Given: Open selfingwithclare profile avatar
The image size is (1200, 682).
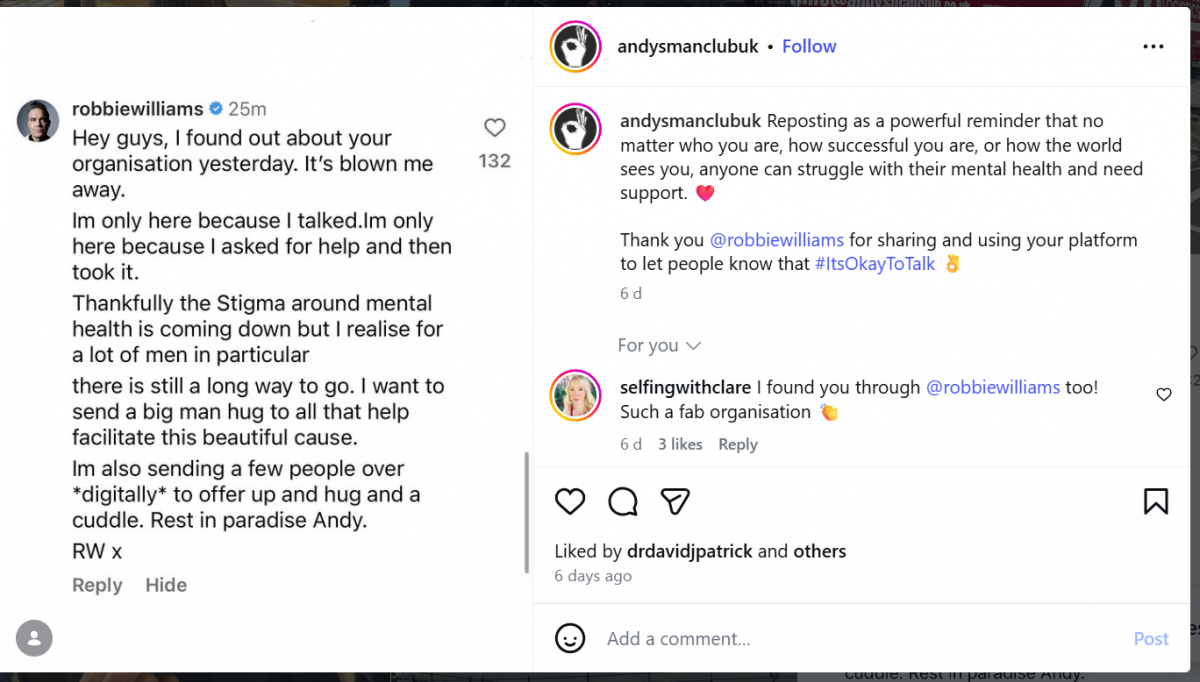Looking at the screenshot, I should (575, 396).
